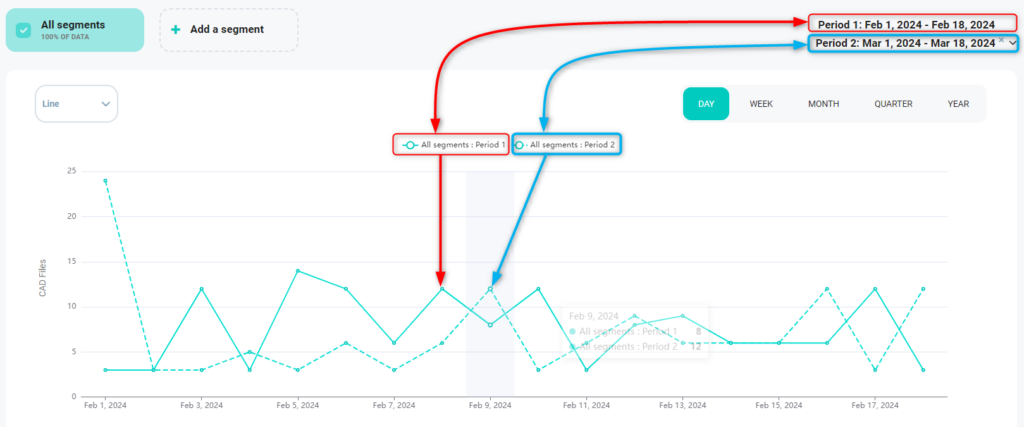Select the QUARTER granularity
Viewport: 1024px width, 427px height.
click(893, 103)
